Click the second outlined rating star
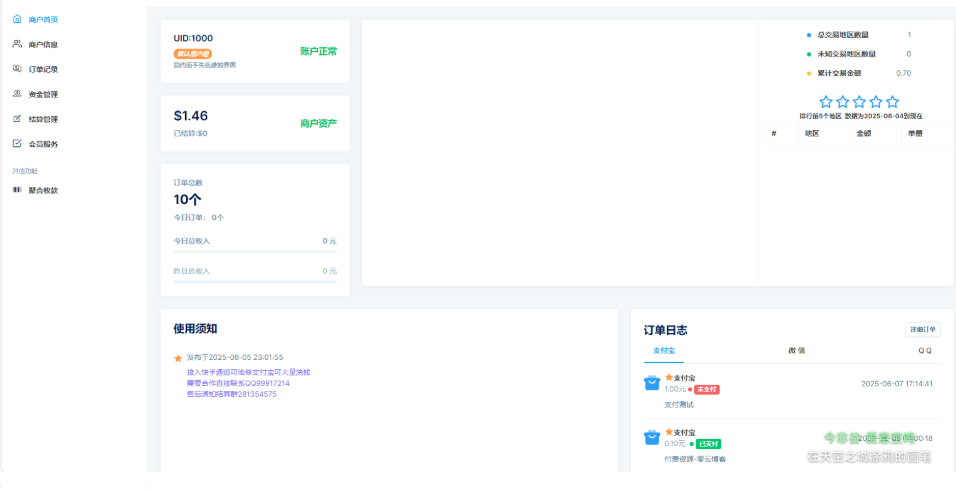Image resolution: width=956 pixels, height=490 pixels. tap(843, 102)
